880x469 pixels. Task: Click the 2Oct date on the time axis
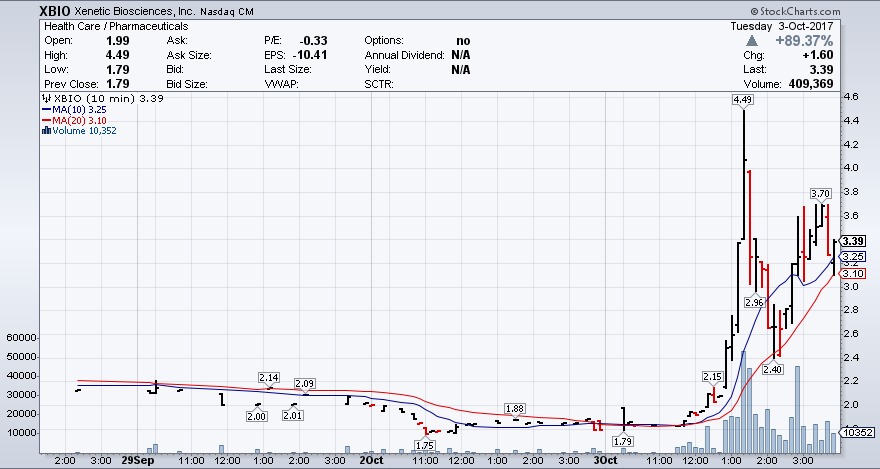(370, 461)
